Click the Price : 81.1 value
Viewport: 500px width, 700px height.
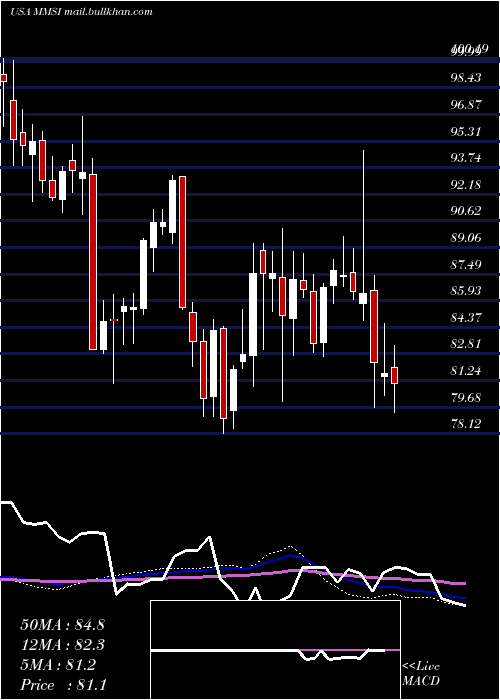(x=63, y=685)
